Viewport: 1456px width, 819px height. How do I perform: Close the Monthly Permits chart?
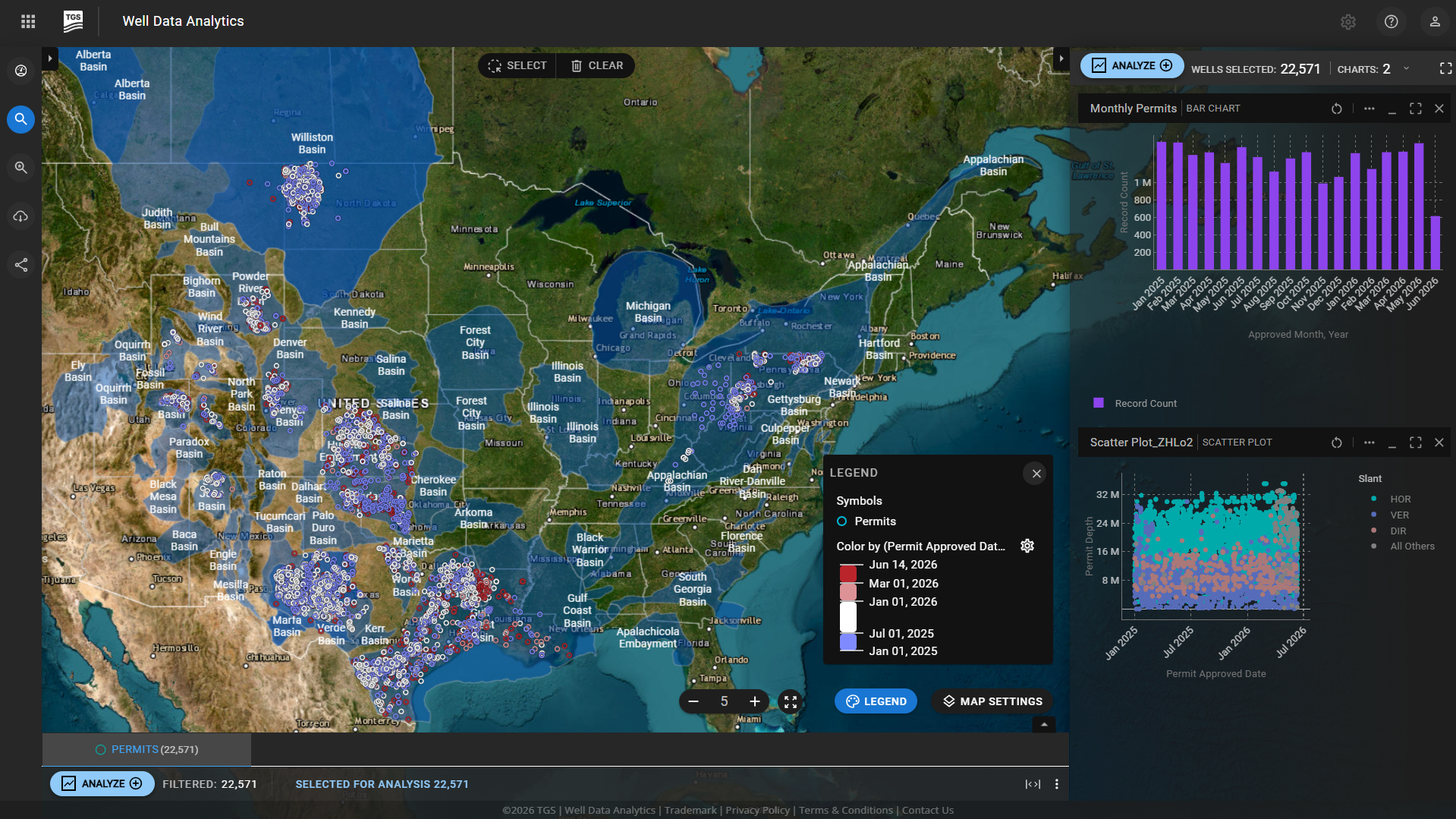(1439, 109)
